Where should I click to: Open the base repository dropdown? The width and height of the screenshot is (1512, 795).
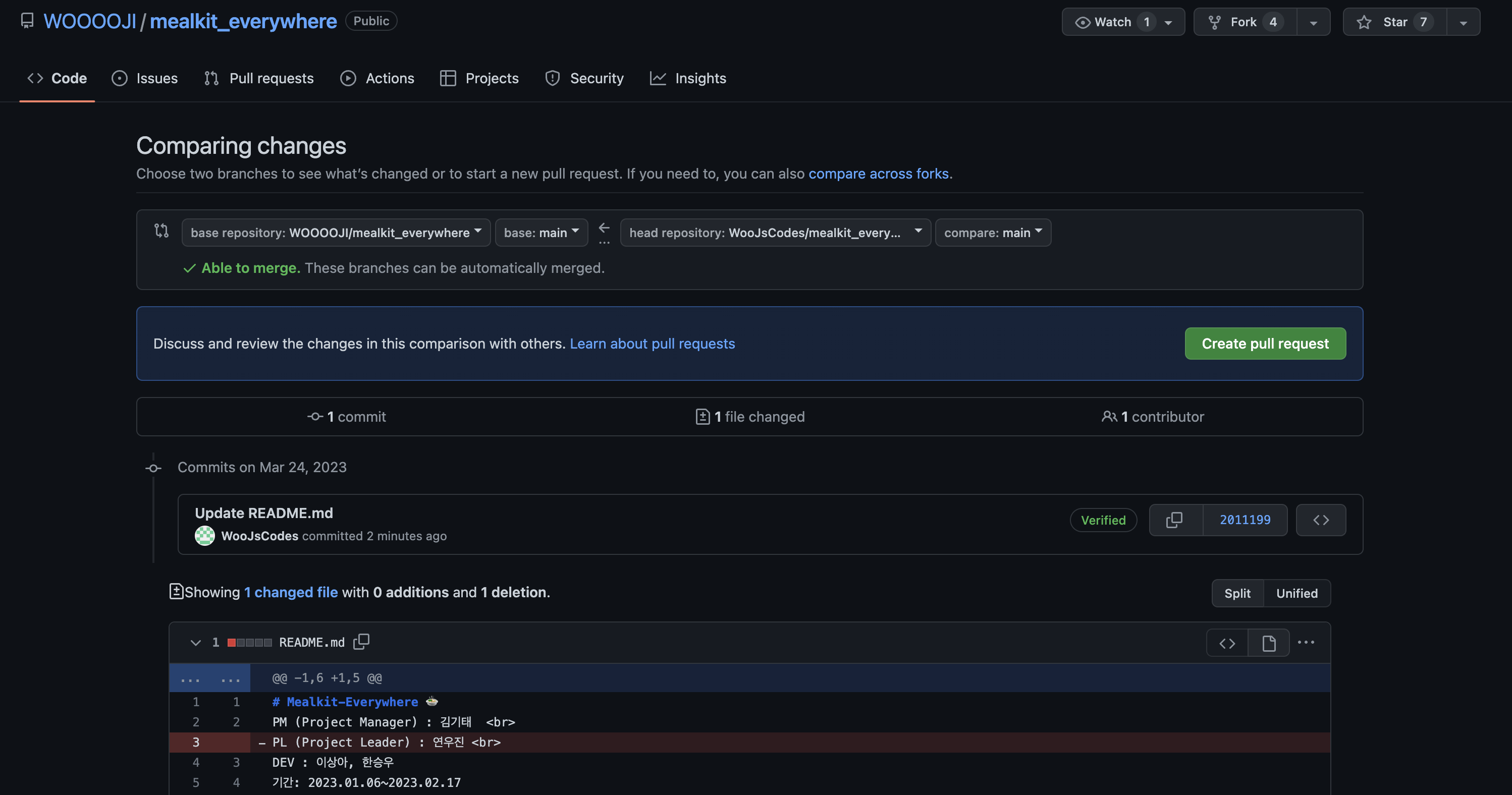pos(336,233)
